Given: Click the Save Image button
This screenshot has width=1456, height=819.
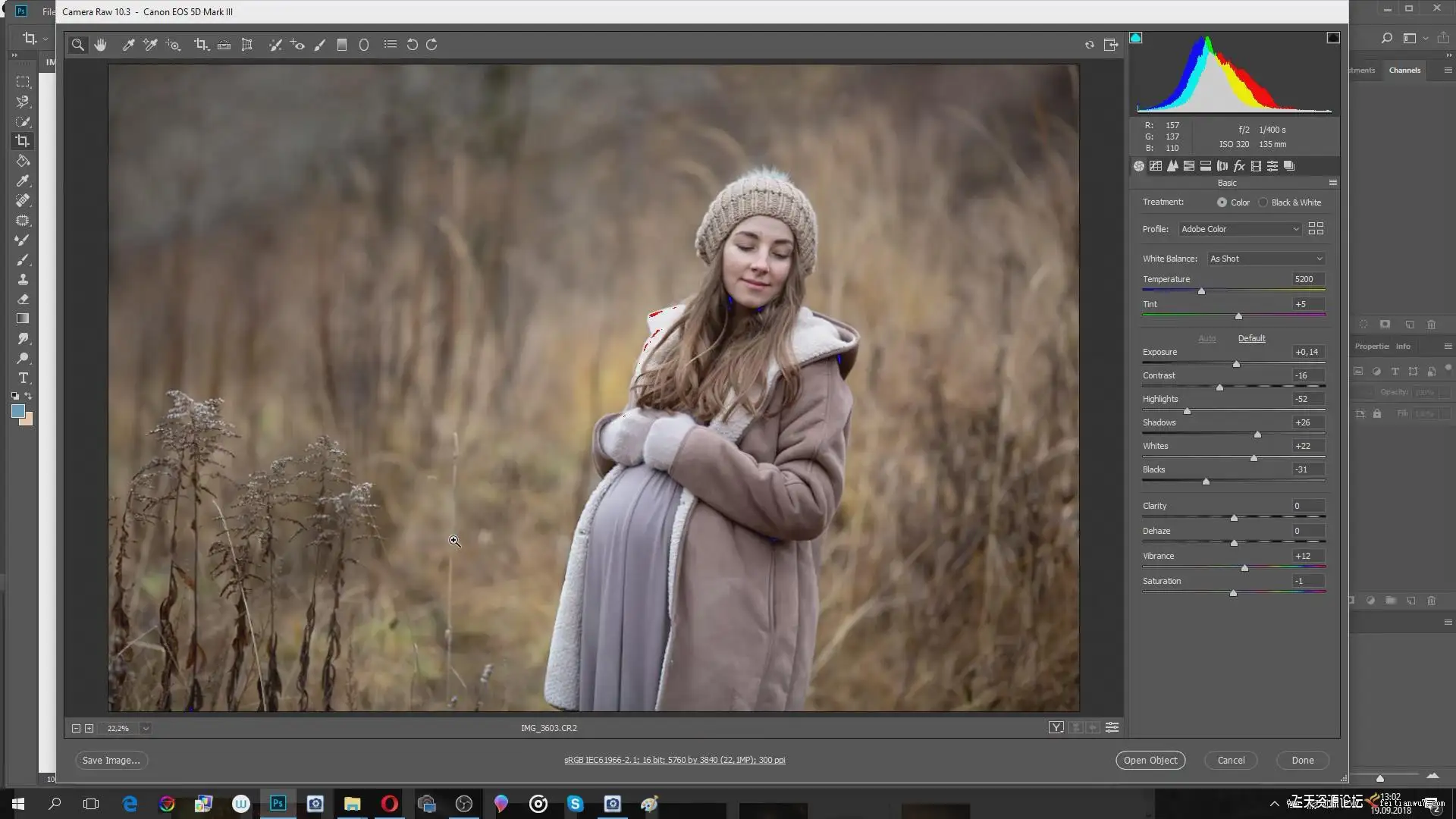Looking at the screenshot, I should [x=111, y=760].
